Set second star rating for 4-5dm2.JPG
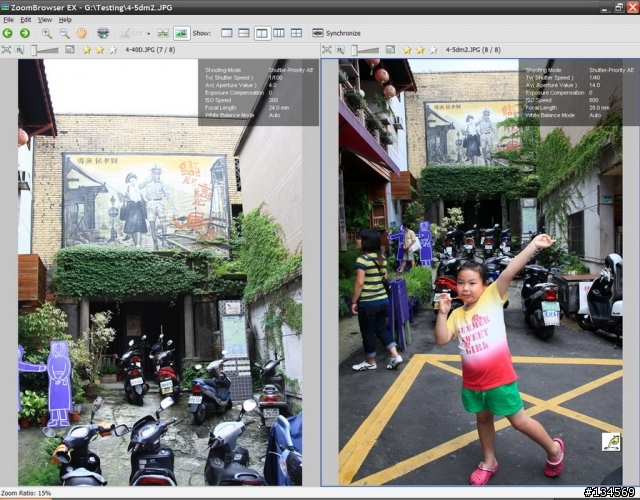Screen dimensions: 640x500 (420, 50)
